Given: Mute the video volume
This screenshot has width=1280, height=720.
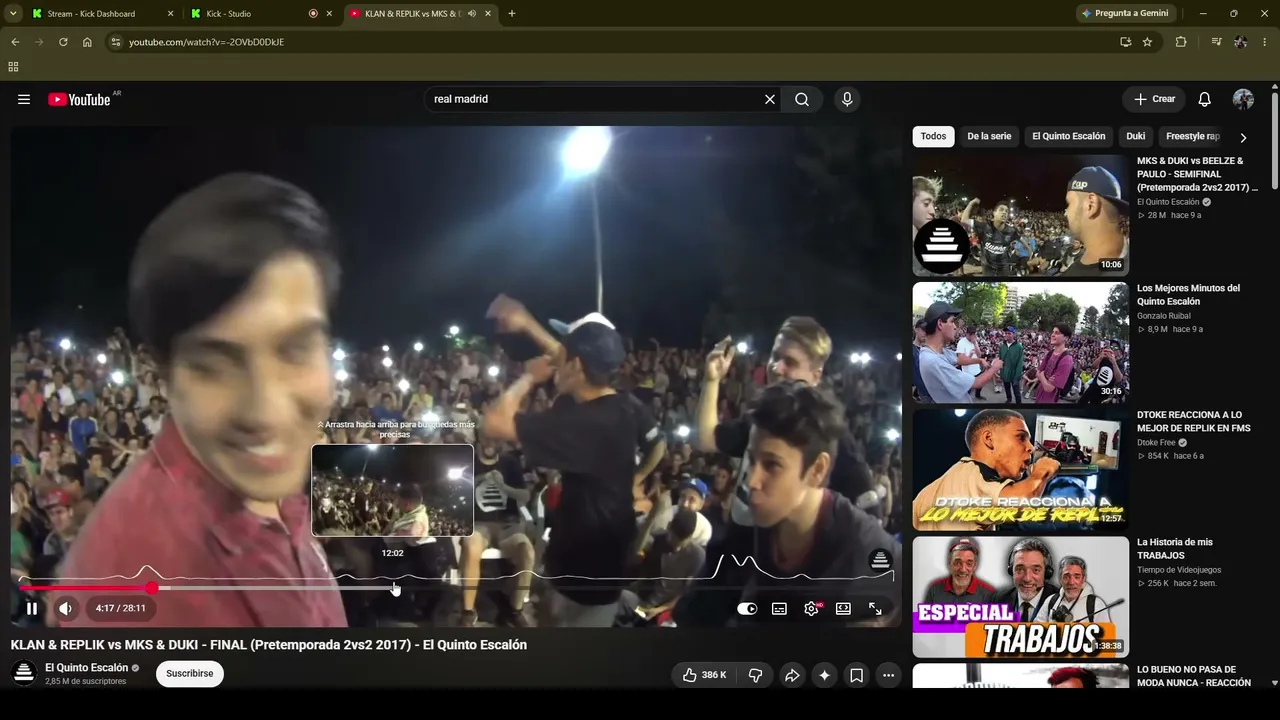Looking at the screenshot, I should pyautogui.click(x=65, y=608).
